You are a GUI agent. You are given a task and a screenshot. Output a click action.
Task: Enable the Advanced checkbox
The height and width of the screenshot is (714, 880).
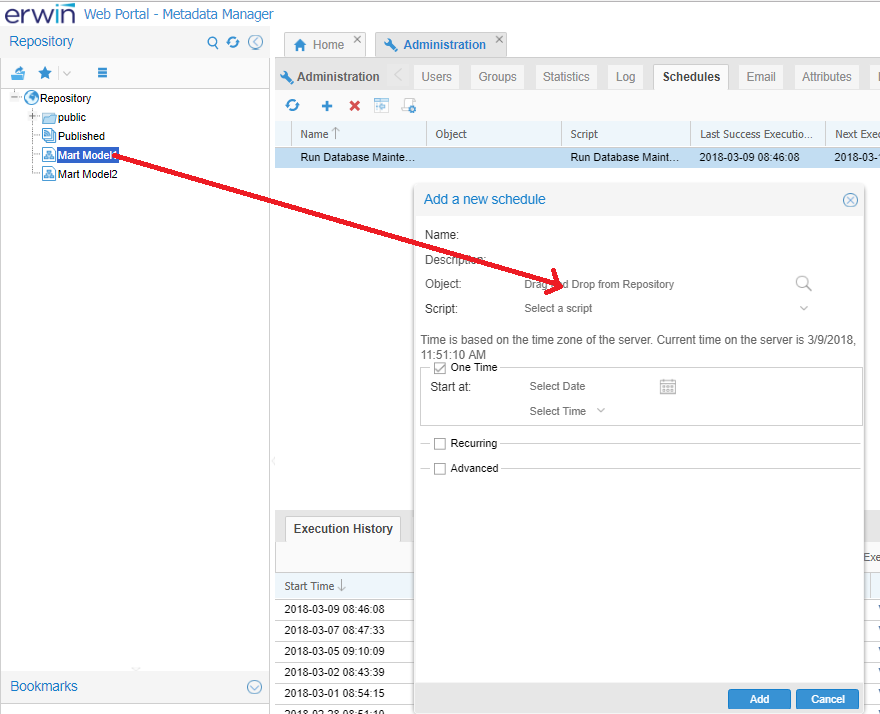440,469
